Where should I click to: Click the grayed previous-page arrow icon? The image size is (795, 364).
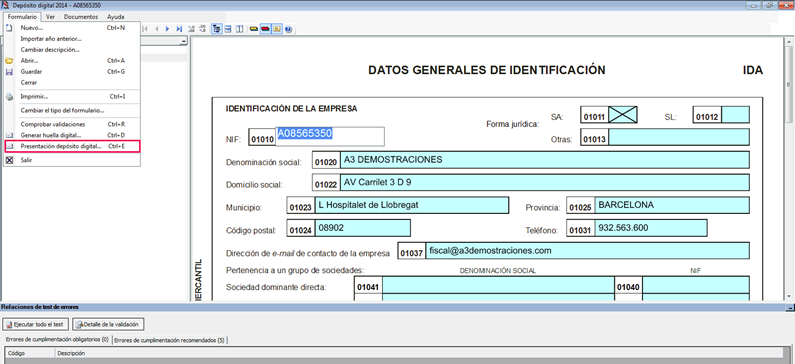(x=156, y=29)
